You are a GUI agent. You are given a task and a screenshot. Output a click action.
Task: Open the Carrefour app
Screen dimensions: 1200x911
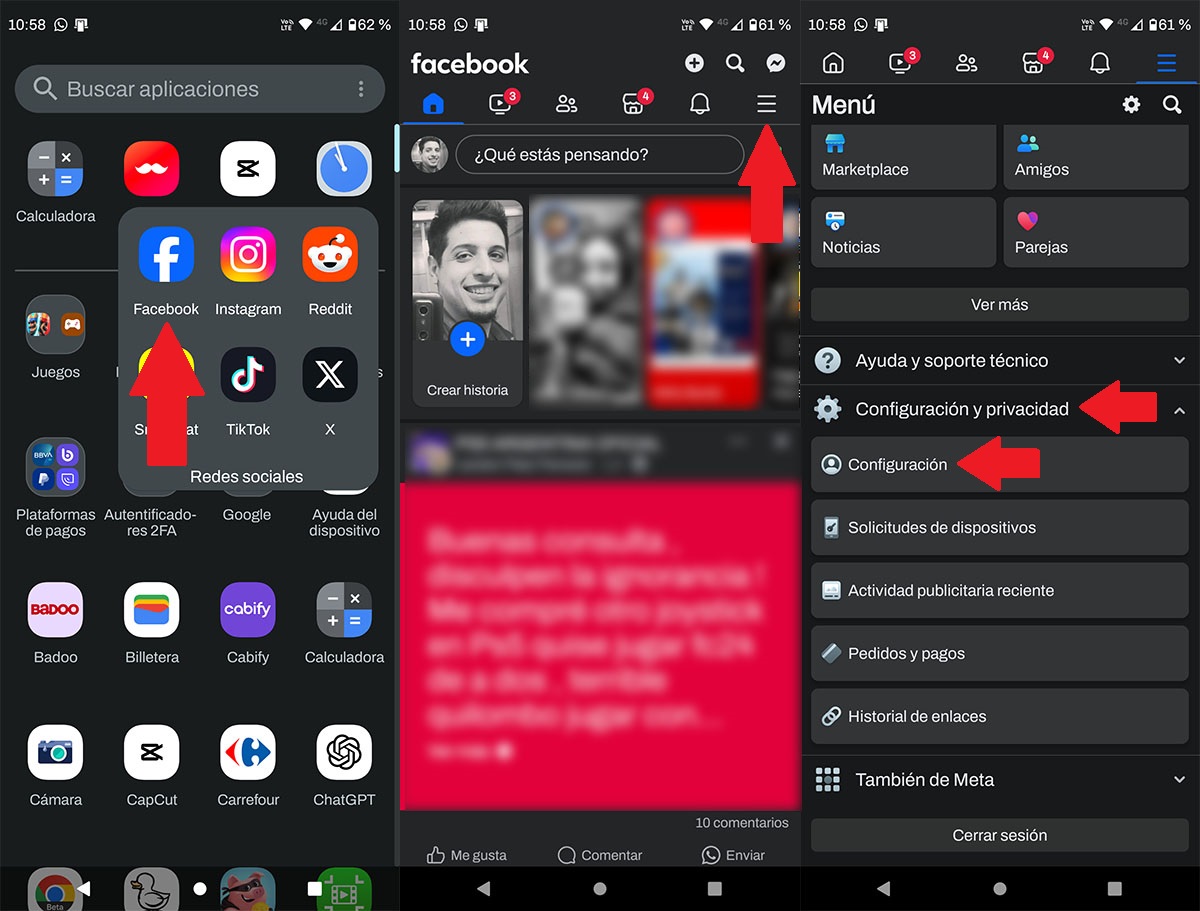pyautogui.click(x=248, y=752)
